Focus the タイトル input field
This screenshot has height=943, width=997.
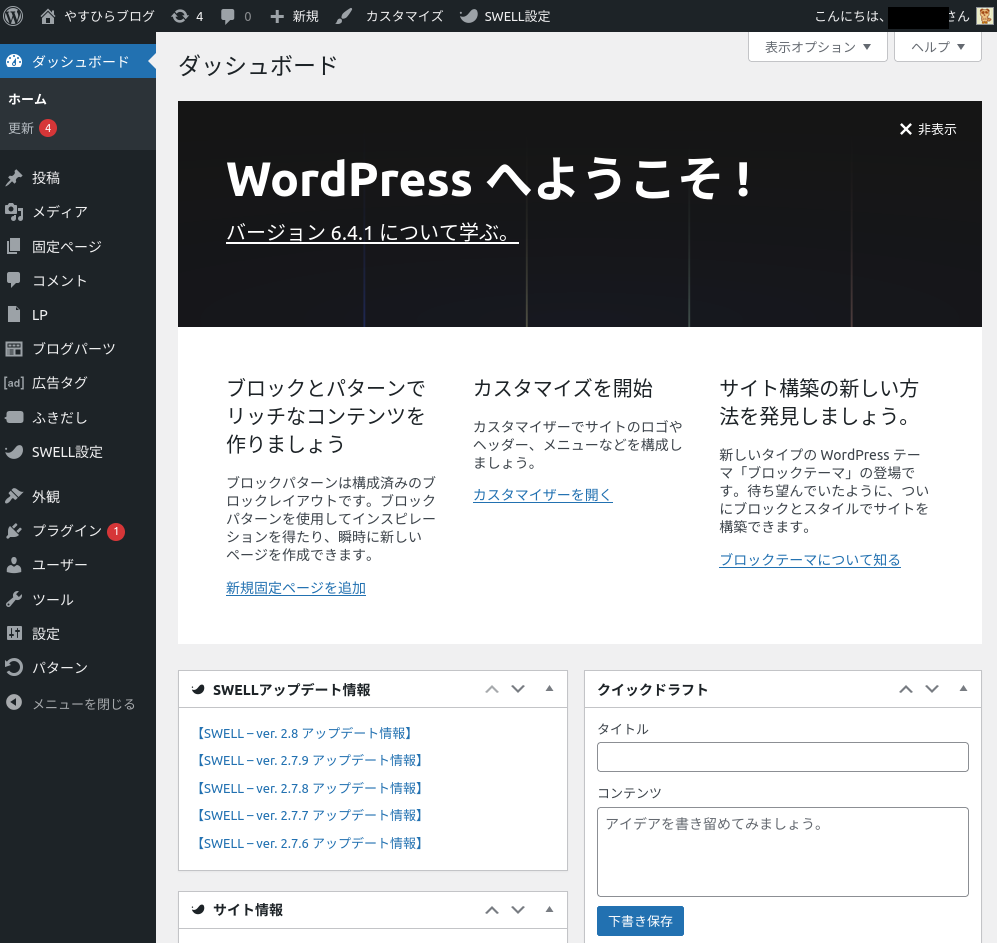[x=782, y=757]
